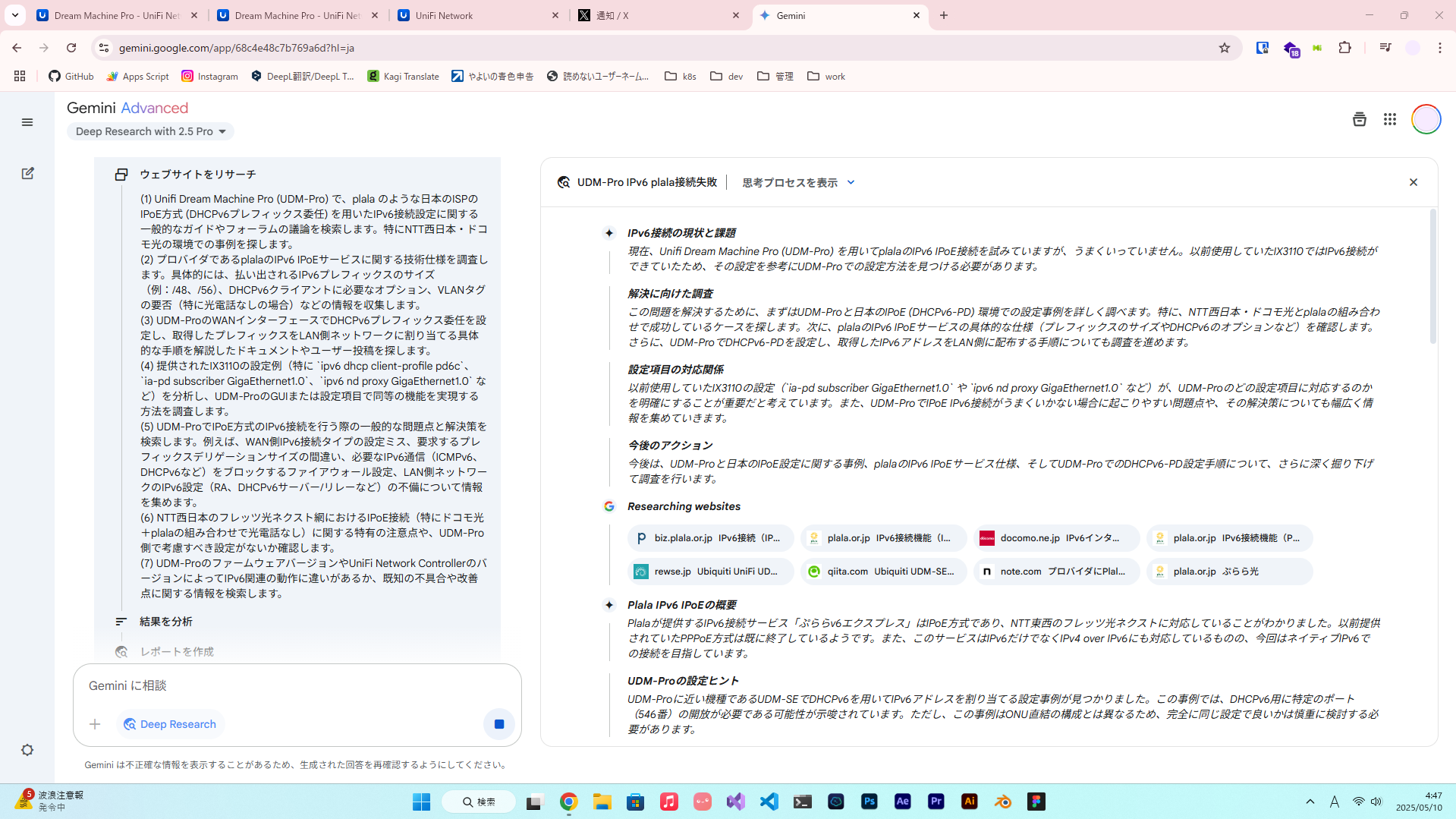Collapse the ウェブサイトをリサーチ section
1456x819 pixels.
197,175
